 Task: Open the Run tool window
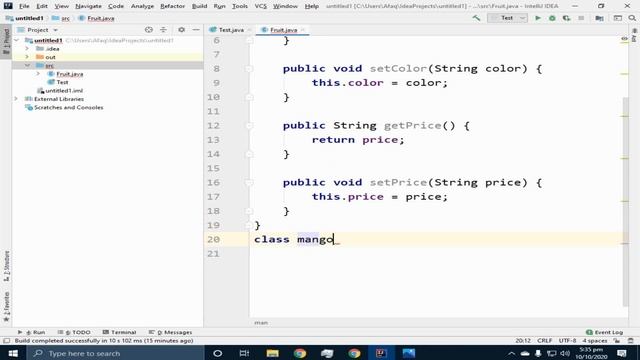tap(32, 332)
